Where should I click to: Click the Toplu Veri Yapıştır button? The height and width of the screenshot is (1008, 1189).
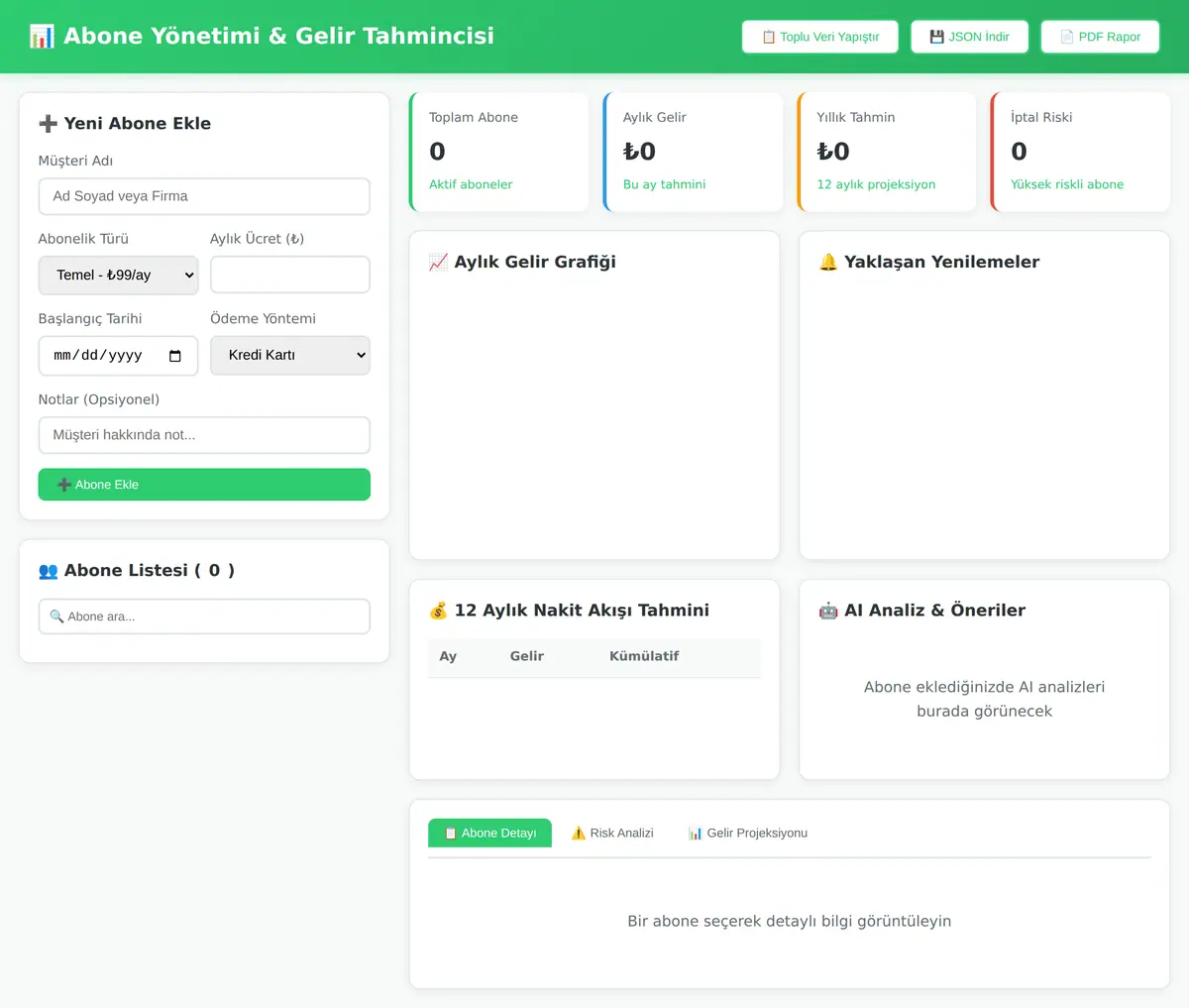tap(820, 37)
